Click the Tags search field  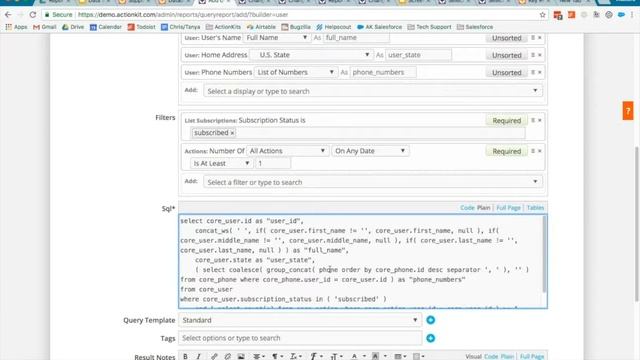click(300, 338)
